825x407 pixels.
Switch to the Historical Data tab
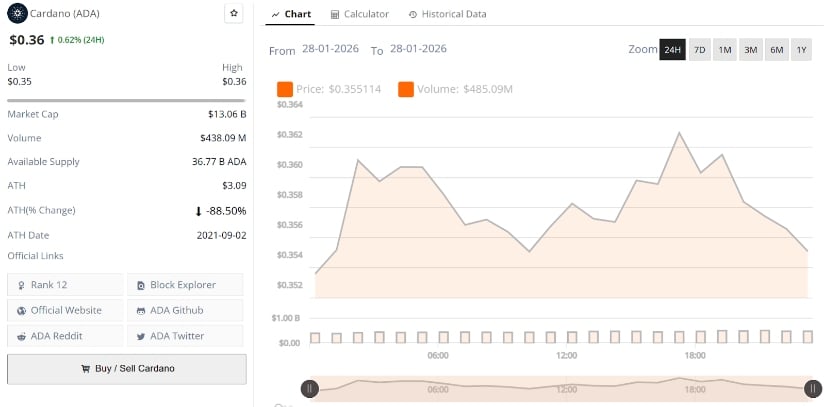447,14
